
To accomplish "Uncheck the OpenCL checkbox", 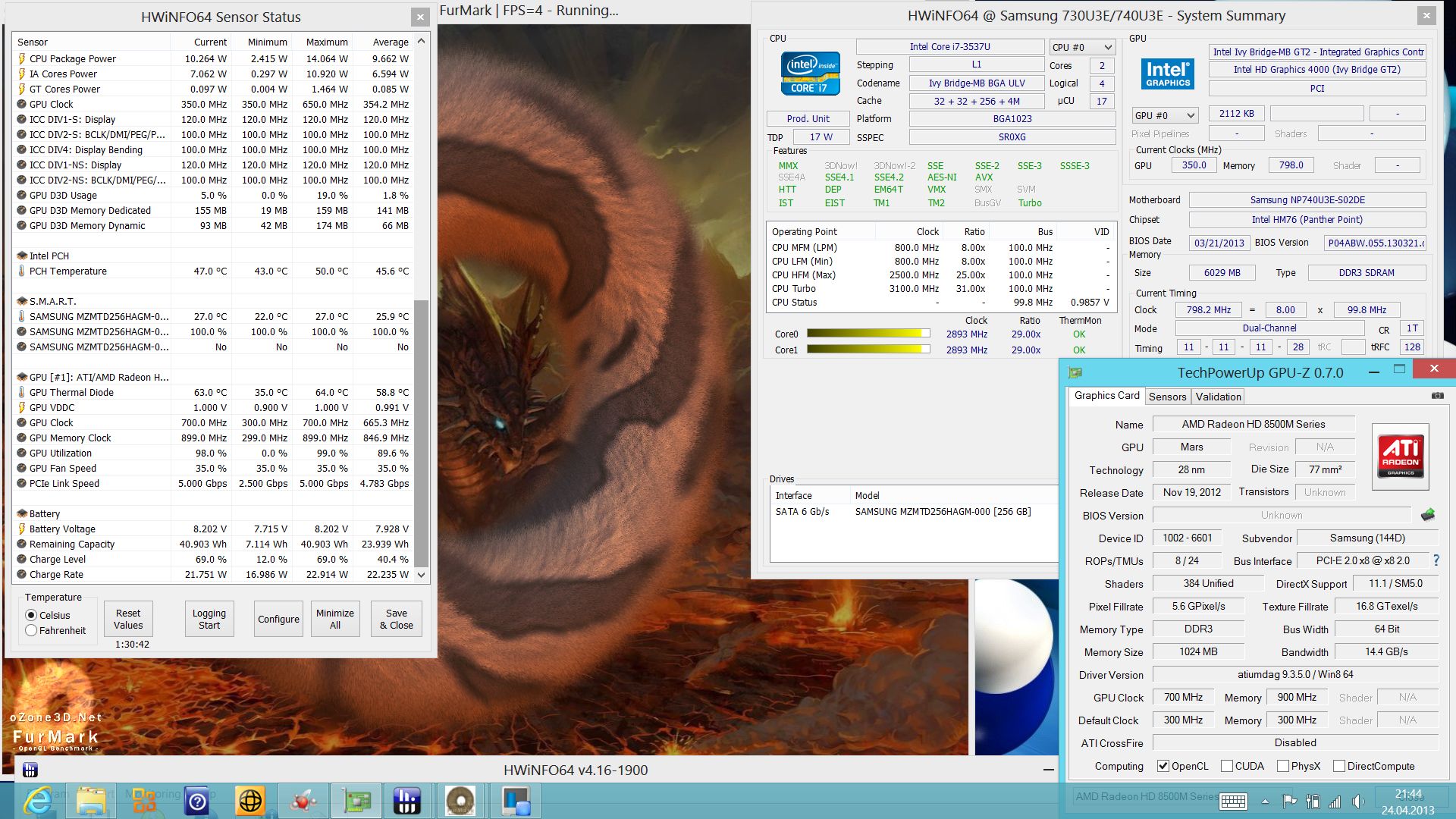I will click(x=1163, y=766).
